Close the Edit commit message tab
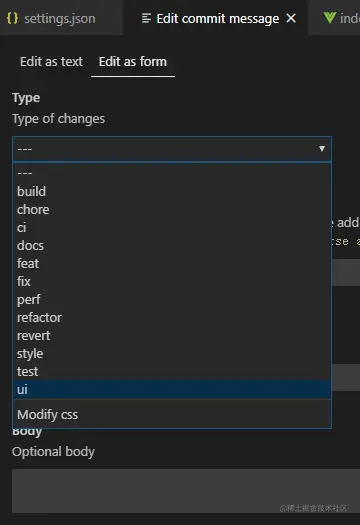The width and height of the screenshot is (360, 525). pyautogui.click(x=291, y=18)
